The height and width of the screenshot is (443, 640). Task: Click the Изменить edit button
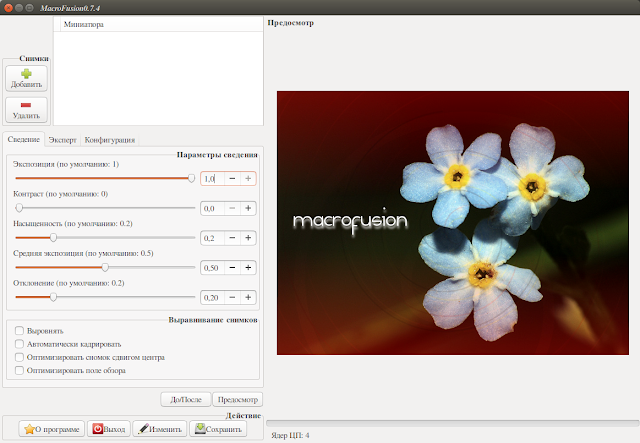[x=160, y=429]
